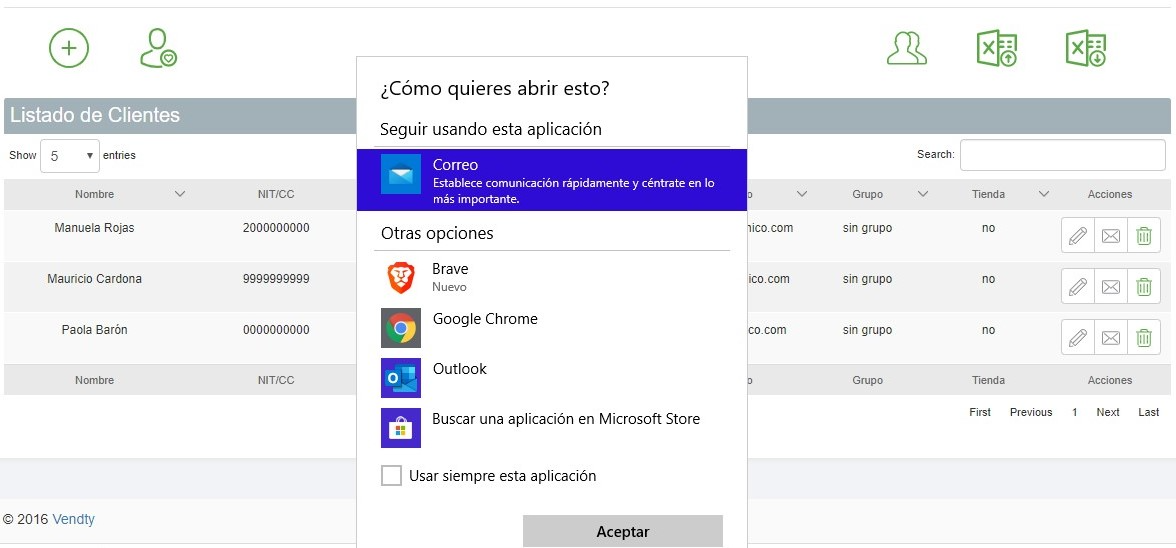Delete Mauricio Cardona with trash icon
Image resolution: width=1176 pixels, height=548 pixels.
pos(1144,286)
